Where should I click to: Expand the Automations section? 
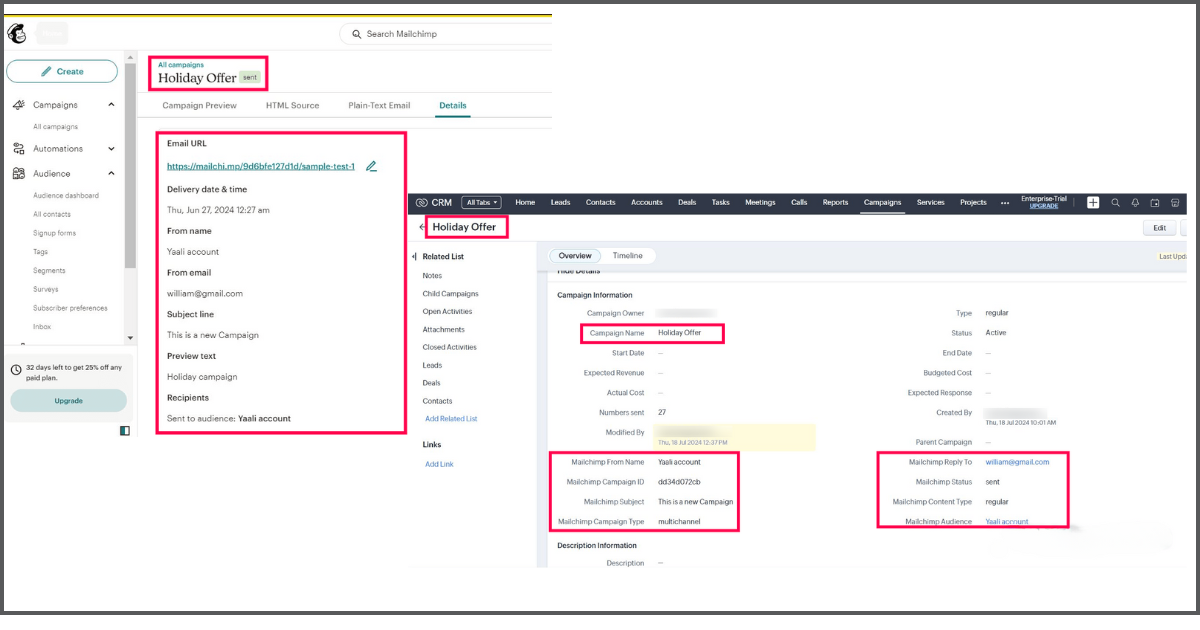[x=111, y=148]
